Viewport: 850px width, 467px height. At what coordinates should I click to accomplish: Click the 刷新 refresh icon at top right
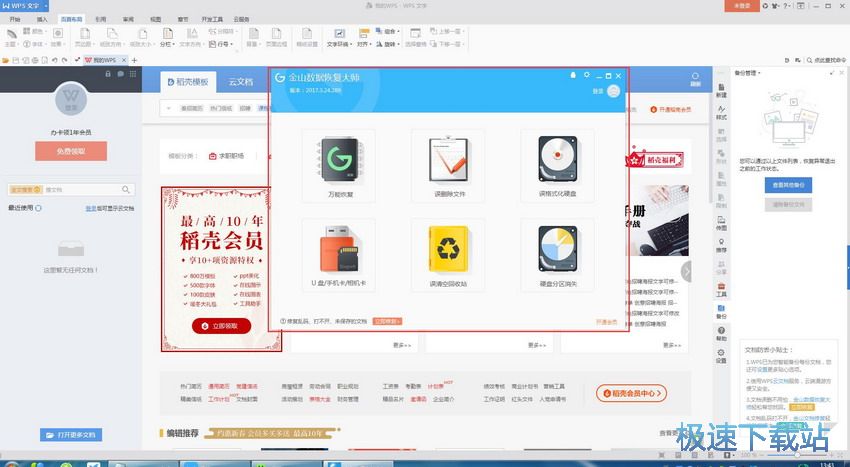[x=695, y=79]
